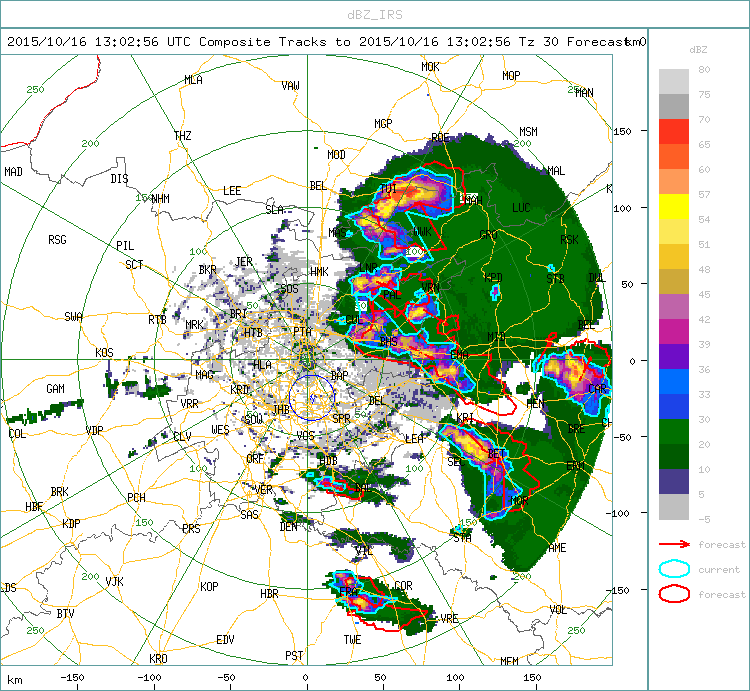Screen dimensions: 750x691
Task: Click the BET station label
Action: click(x=496, y=453)
